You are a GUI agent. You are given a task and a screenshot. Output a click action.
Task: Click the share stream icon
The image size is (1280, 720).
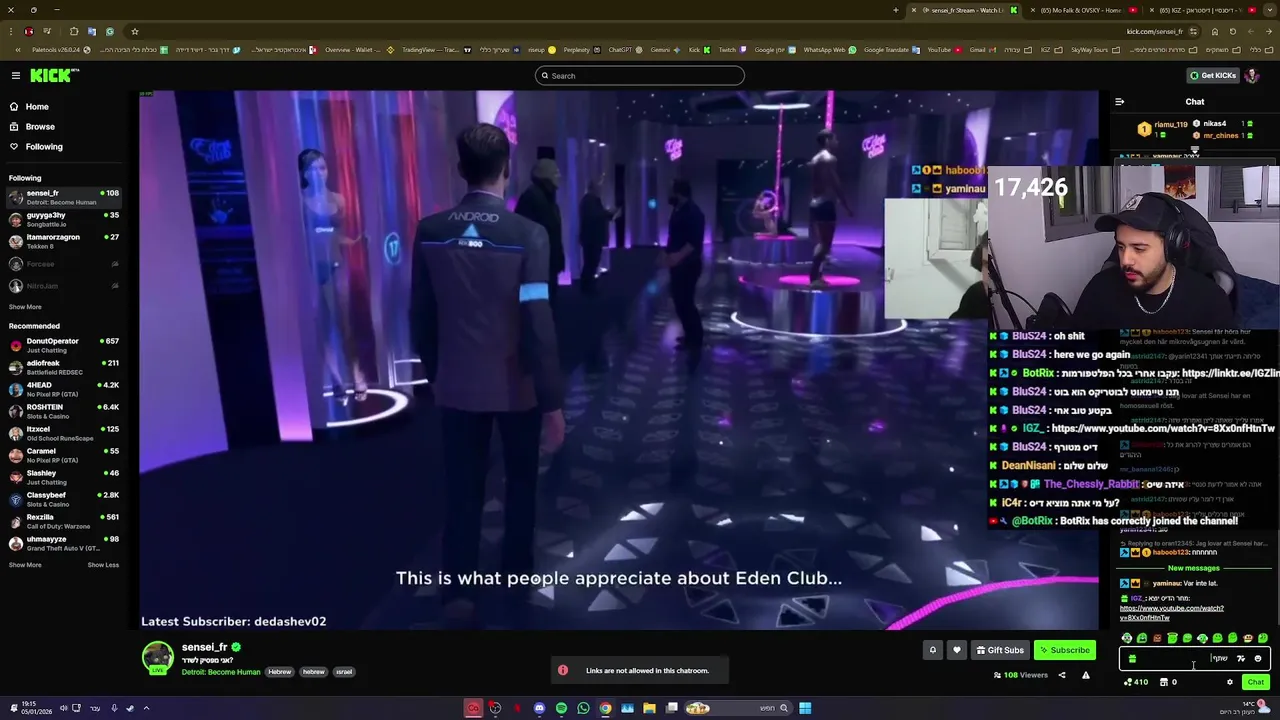point(1062,675)
